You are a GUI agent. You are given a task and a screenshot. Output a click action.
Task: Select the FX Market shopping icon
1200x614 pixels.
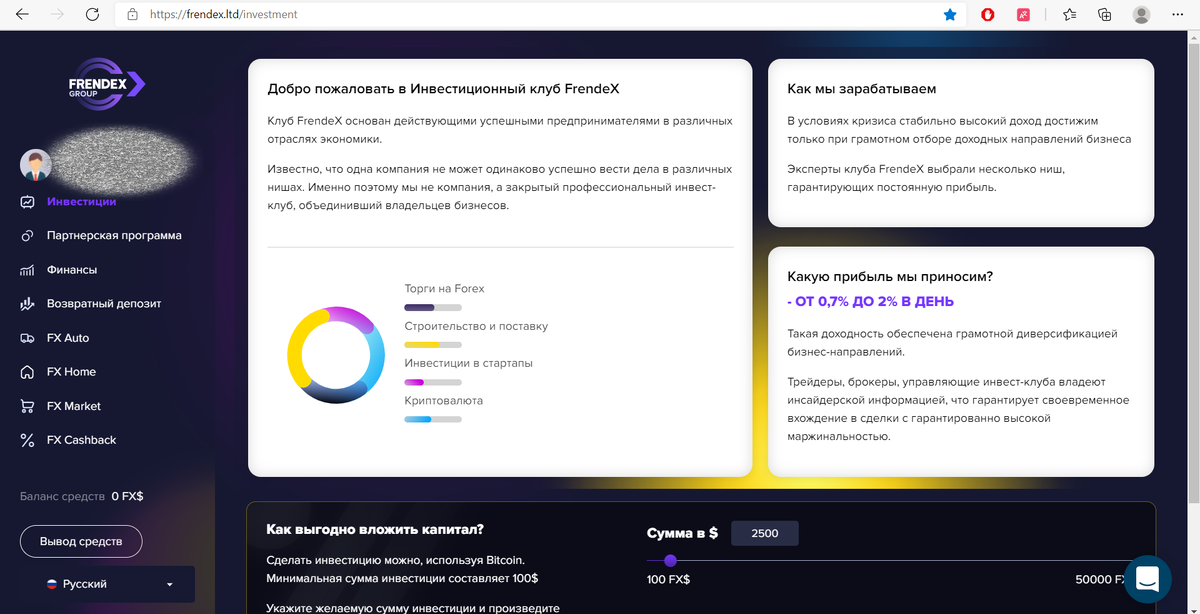pos(28,405)
